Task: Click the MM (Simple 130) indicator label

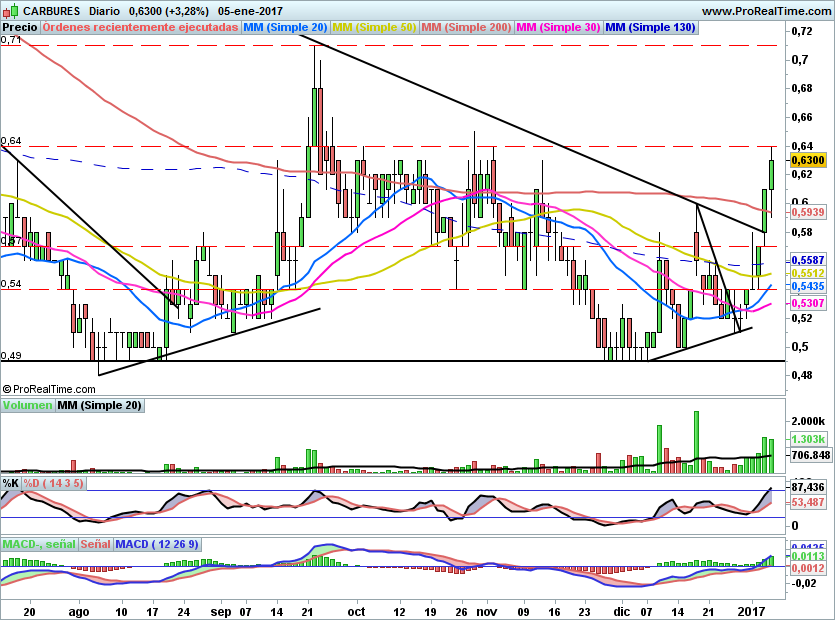Action: (x=650, y=28)
